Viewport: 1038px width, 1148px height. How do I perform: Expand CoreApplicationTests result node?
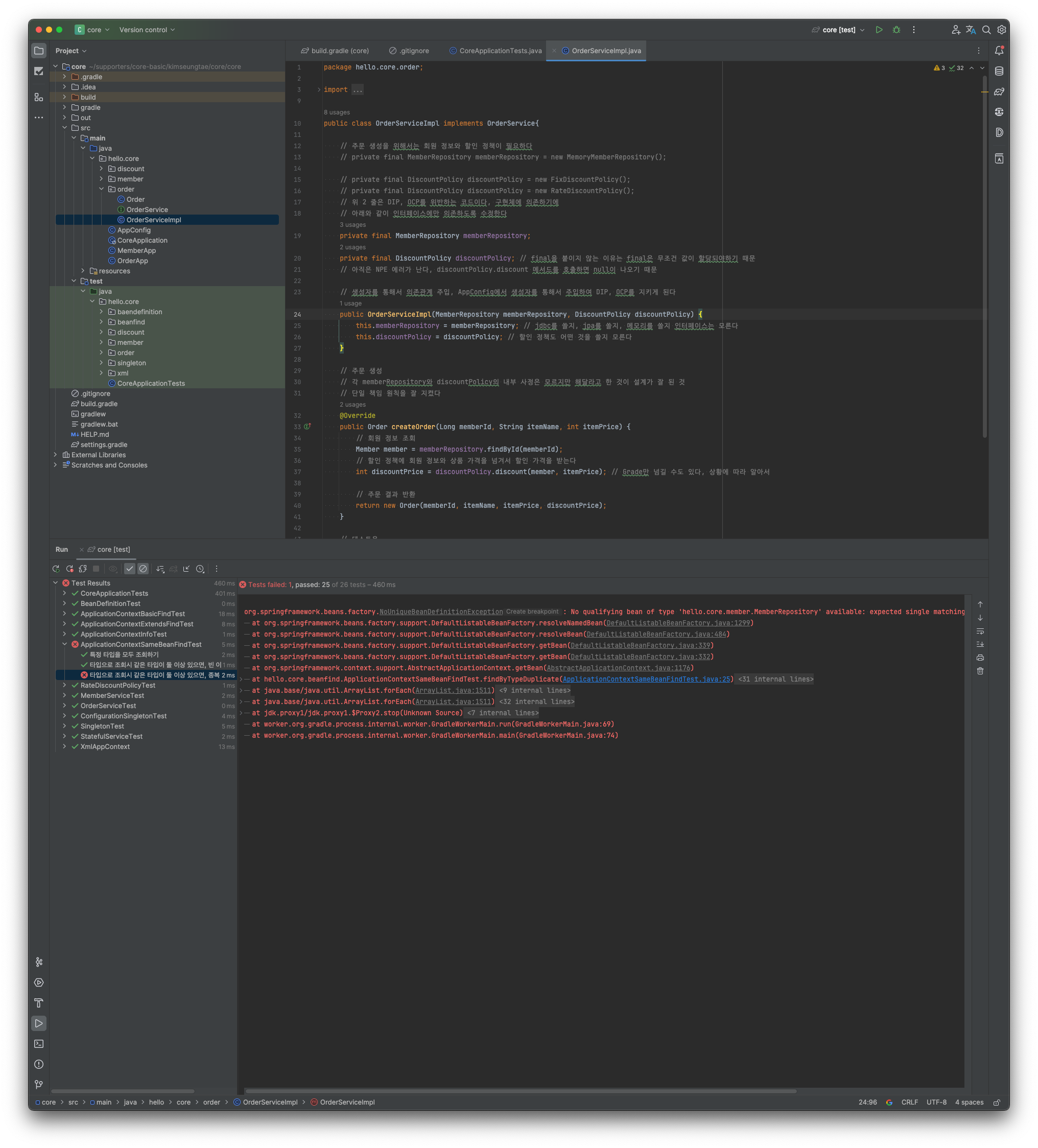pos(64,593)
